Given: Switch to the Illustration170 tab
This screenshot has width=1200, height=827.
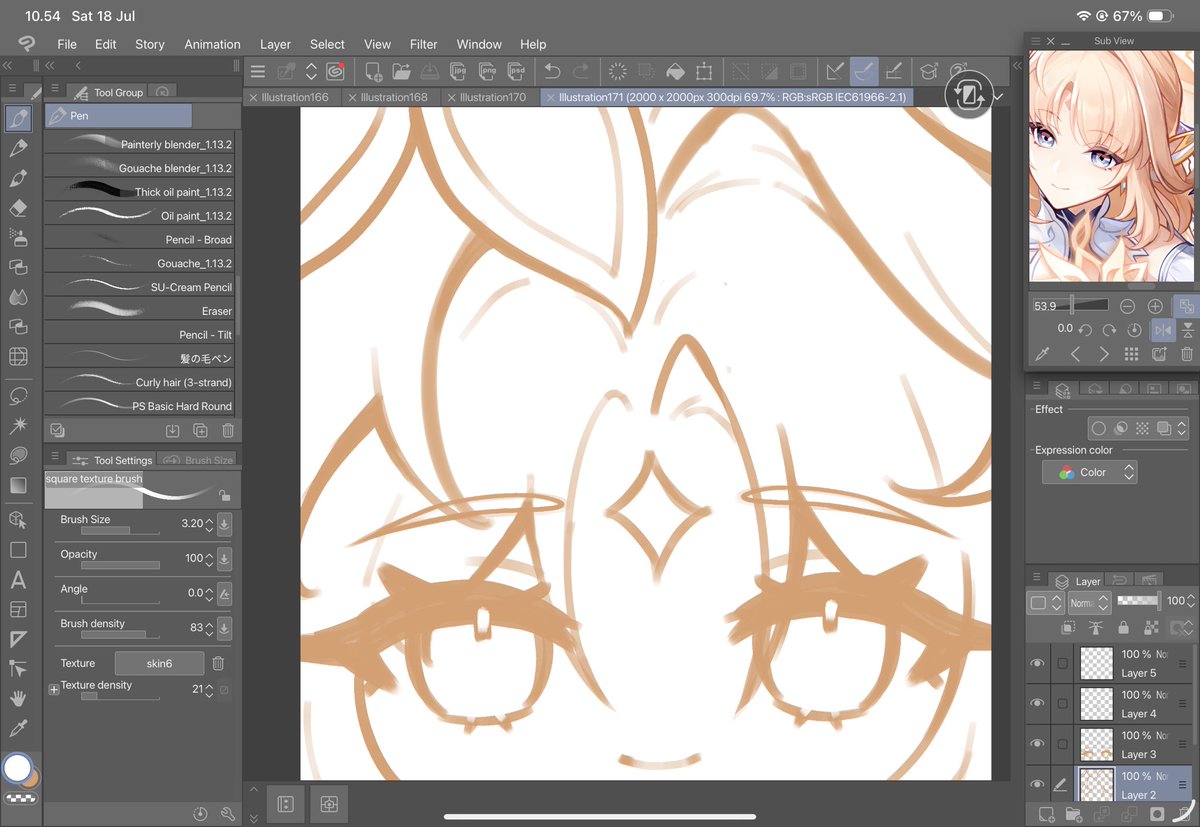Looking at the screenshot, I should (492, 97).
